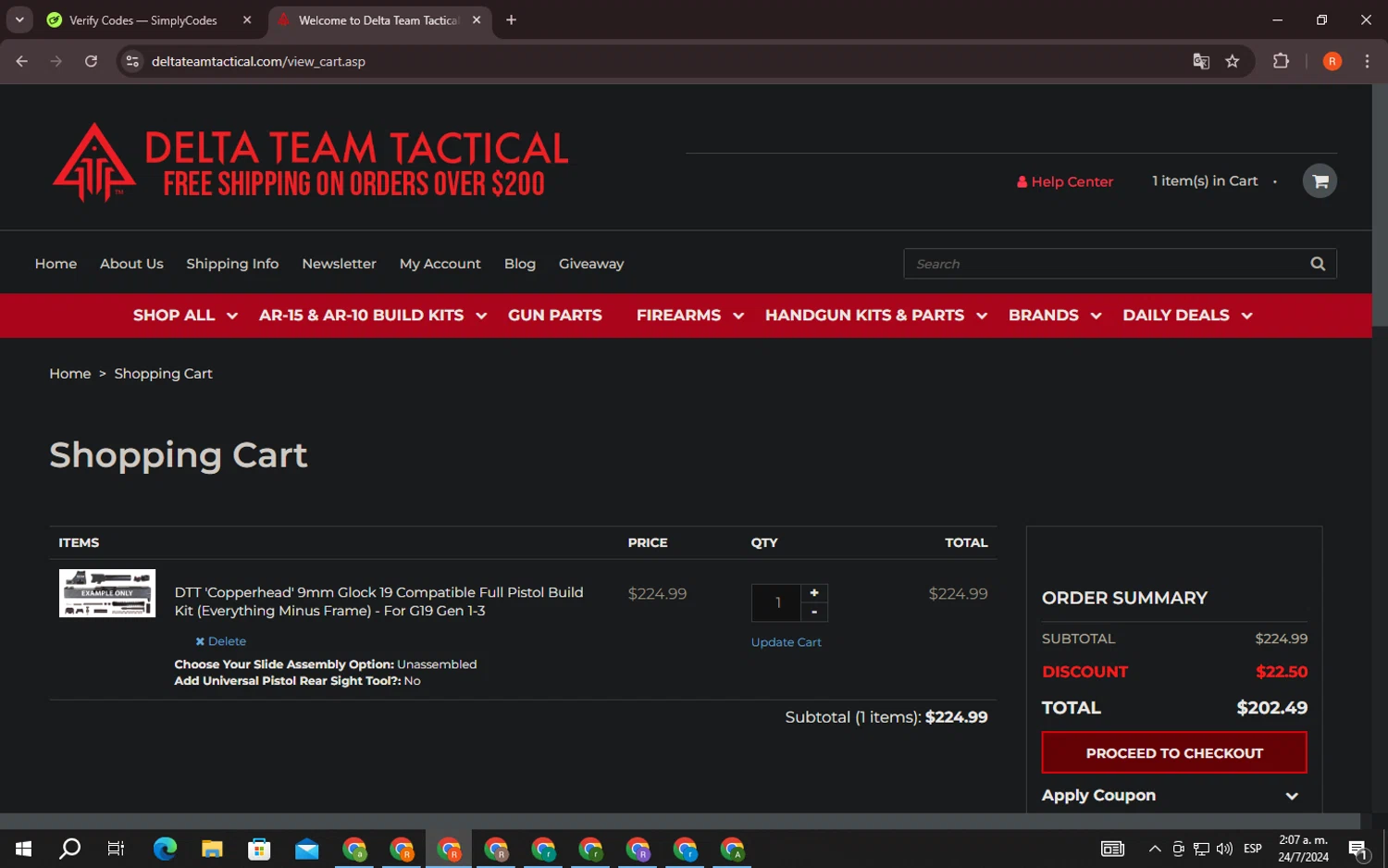Decrease quantity with the minus button
The image size is (1388, 868).
pyautogui.click(x=814, y=612)
